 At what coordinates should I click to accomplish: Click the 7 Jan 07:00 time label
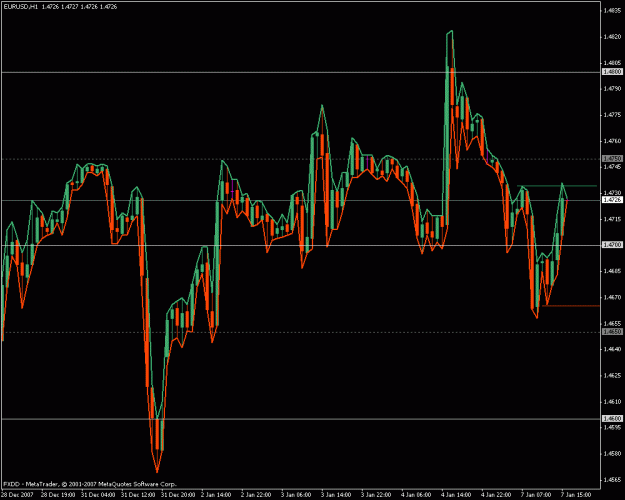pos(537,495)
